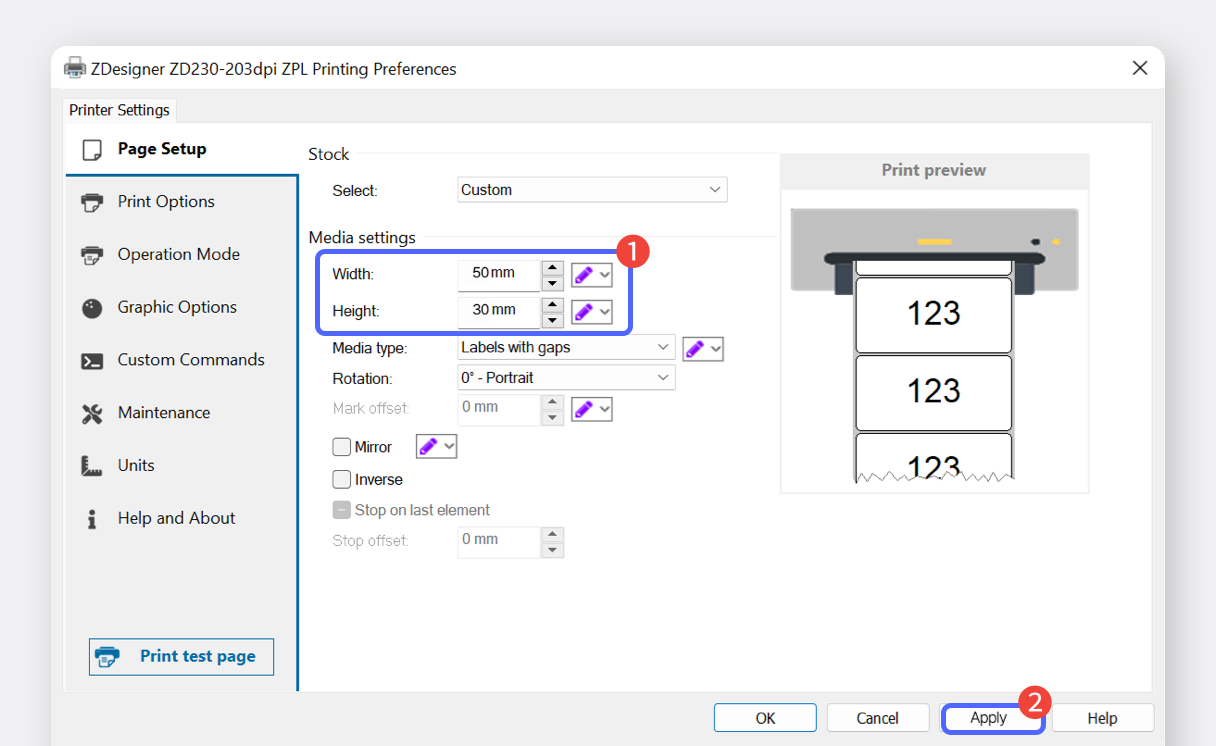1216x746 pixels.
Task: Open Maintenance wrench icon
Action: tap(92, 413)
